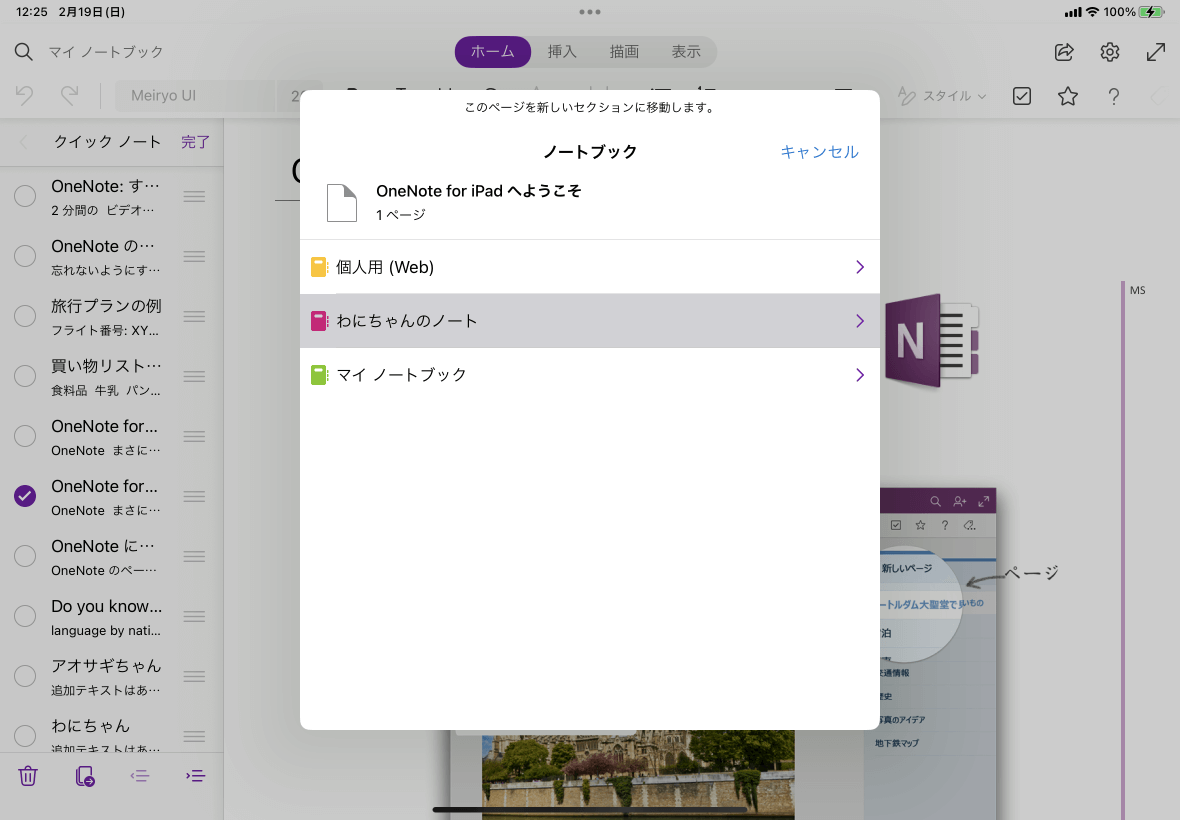The height and width of the screenshot is (820, 1180).
Task: Click the undo arrow icon
Action: pyautogui.click(x=24, y=96)
